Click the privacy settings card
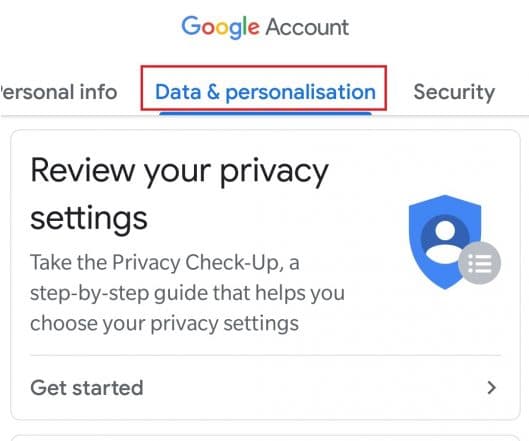529x441 pixels. [266, 275]
